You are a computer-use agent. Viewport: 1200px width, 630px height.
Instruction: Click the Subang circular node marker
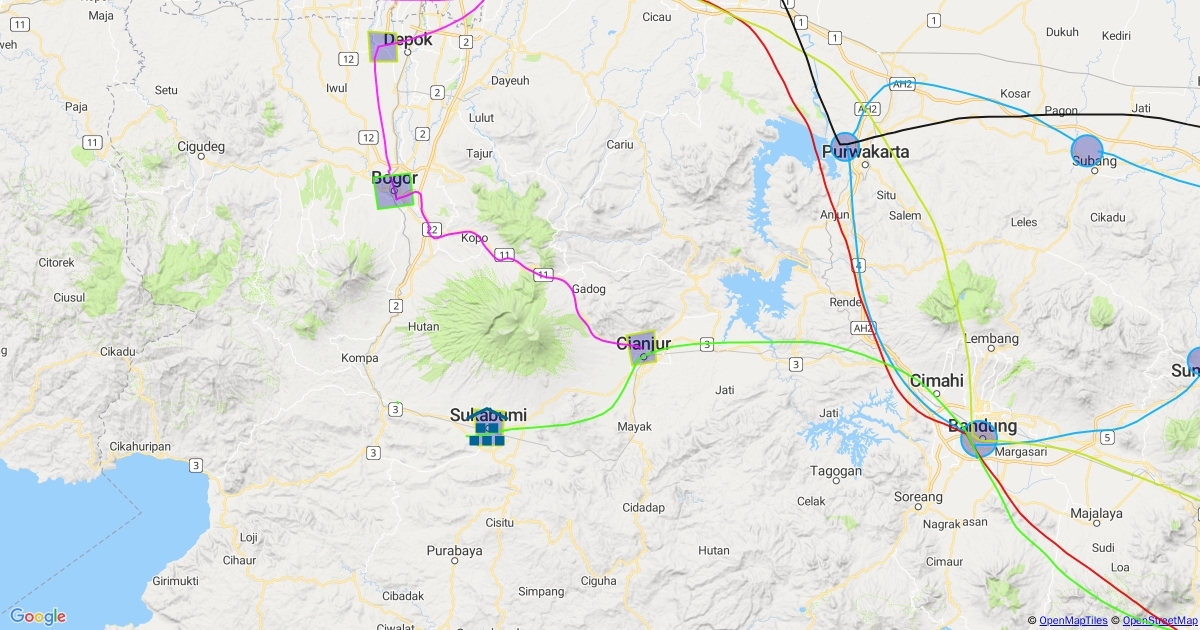click(1087, 151)
